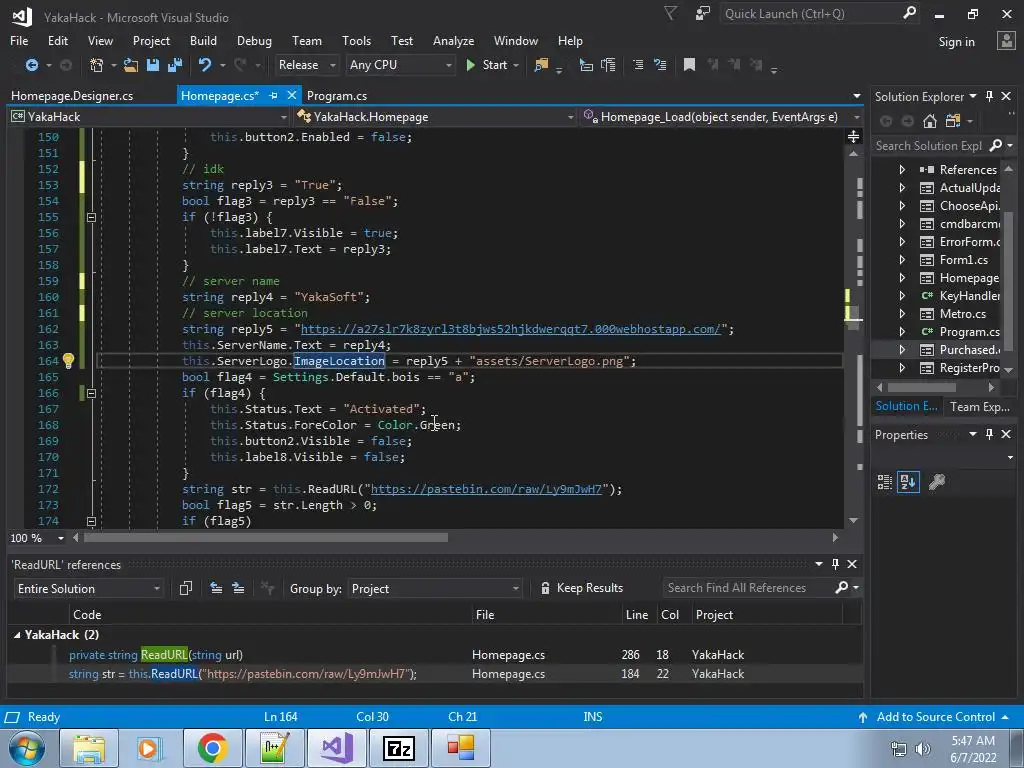This screenshot has height=768, width=1024.
Task: Toggle a bookmark with the bookmark icon
Action: [x=689, y=65]
